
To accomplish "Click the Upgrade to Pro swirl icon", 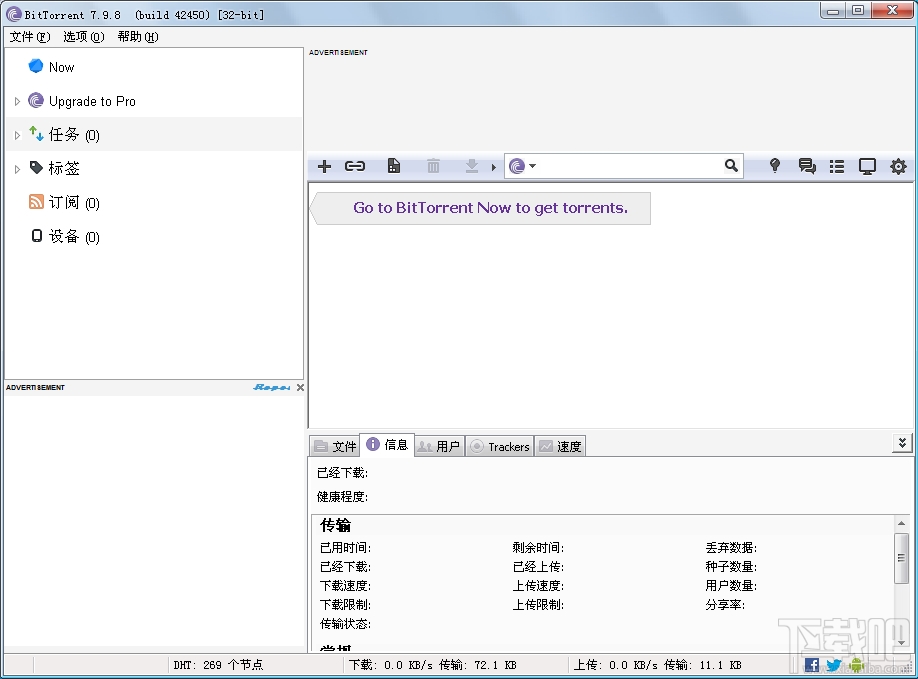I will tap(36, 100).
